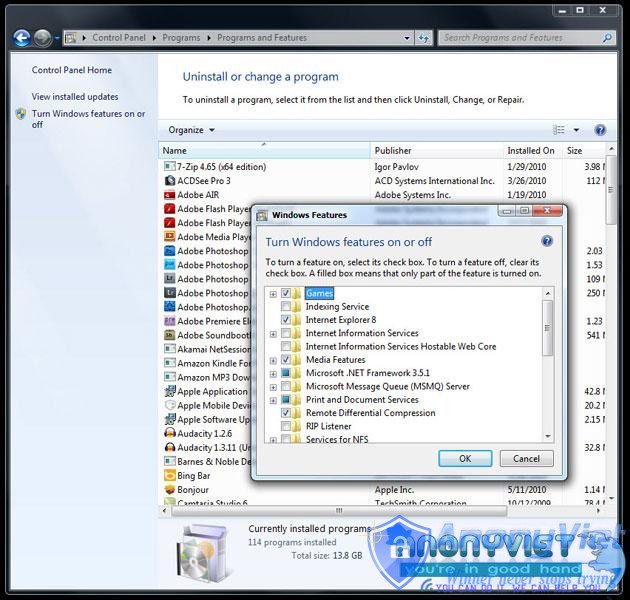
Task: Click the down arrow of features list scrollbar
Action: point(548,436)
